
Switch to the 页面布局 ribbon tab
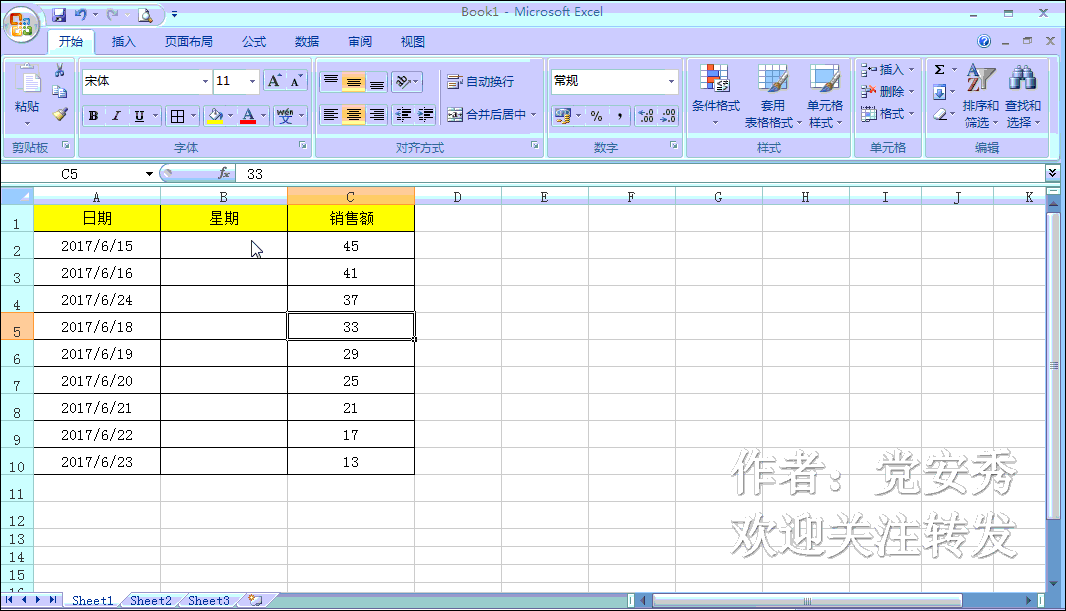pos(188,41)
